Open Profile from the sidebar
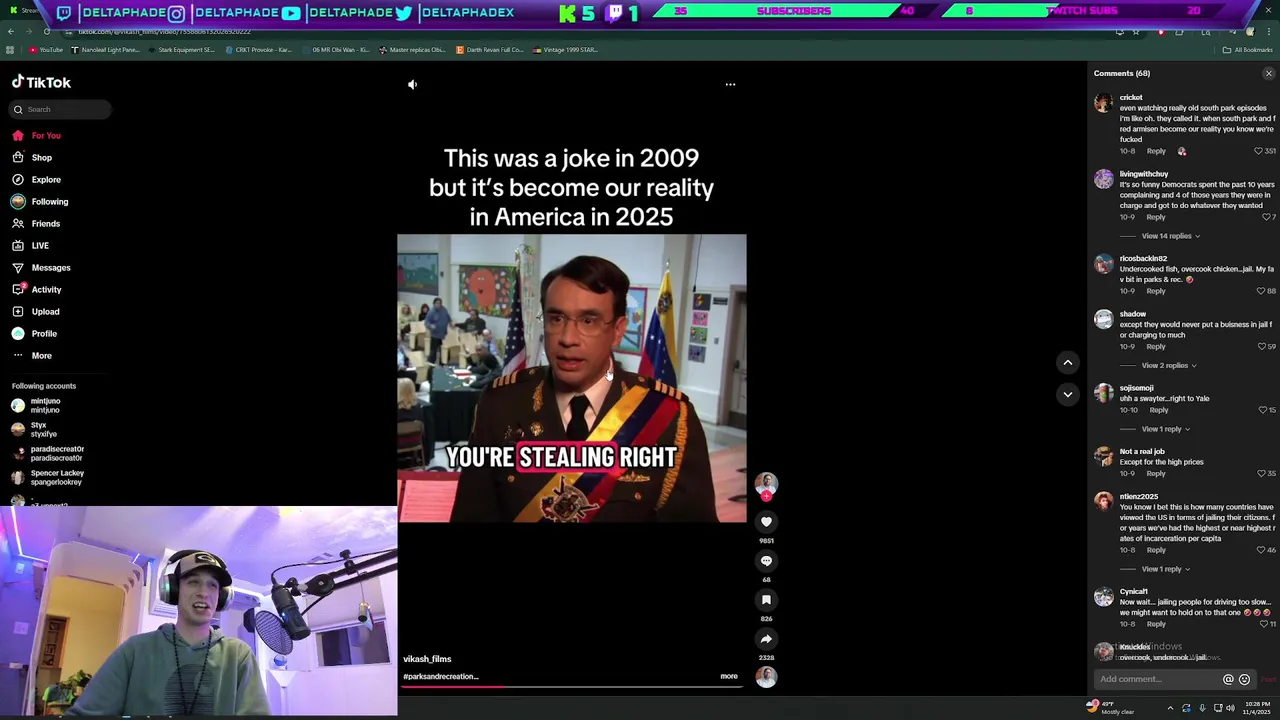Screen dimensions: 1280x720 [34, 334]
